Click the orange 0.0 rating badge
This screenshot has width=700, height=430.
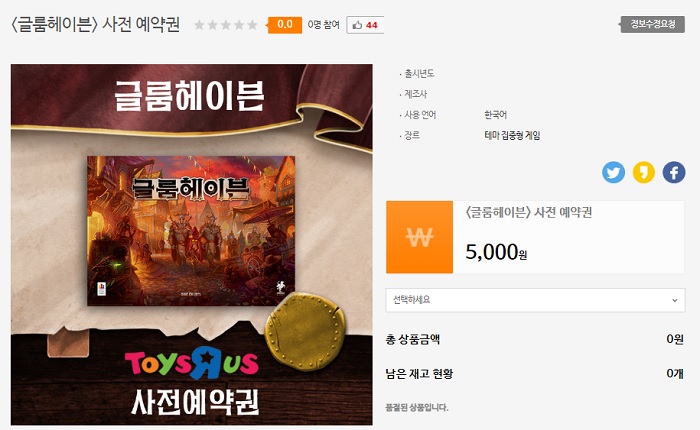click(285, 25)
